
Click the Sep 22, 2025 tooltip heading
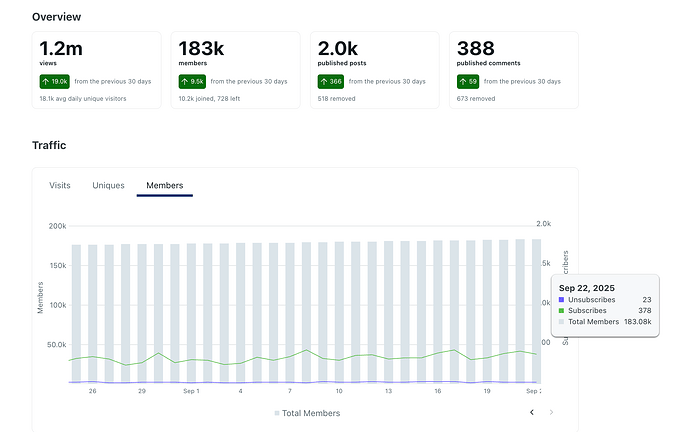(586, 288)
